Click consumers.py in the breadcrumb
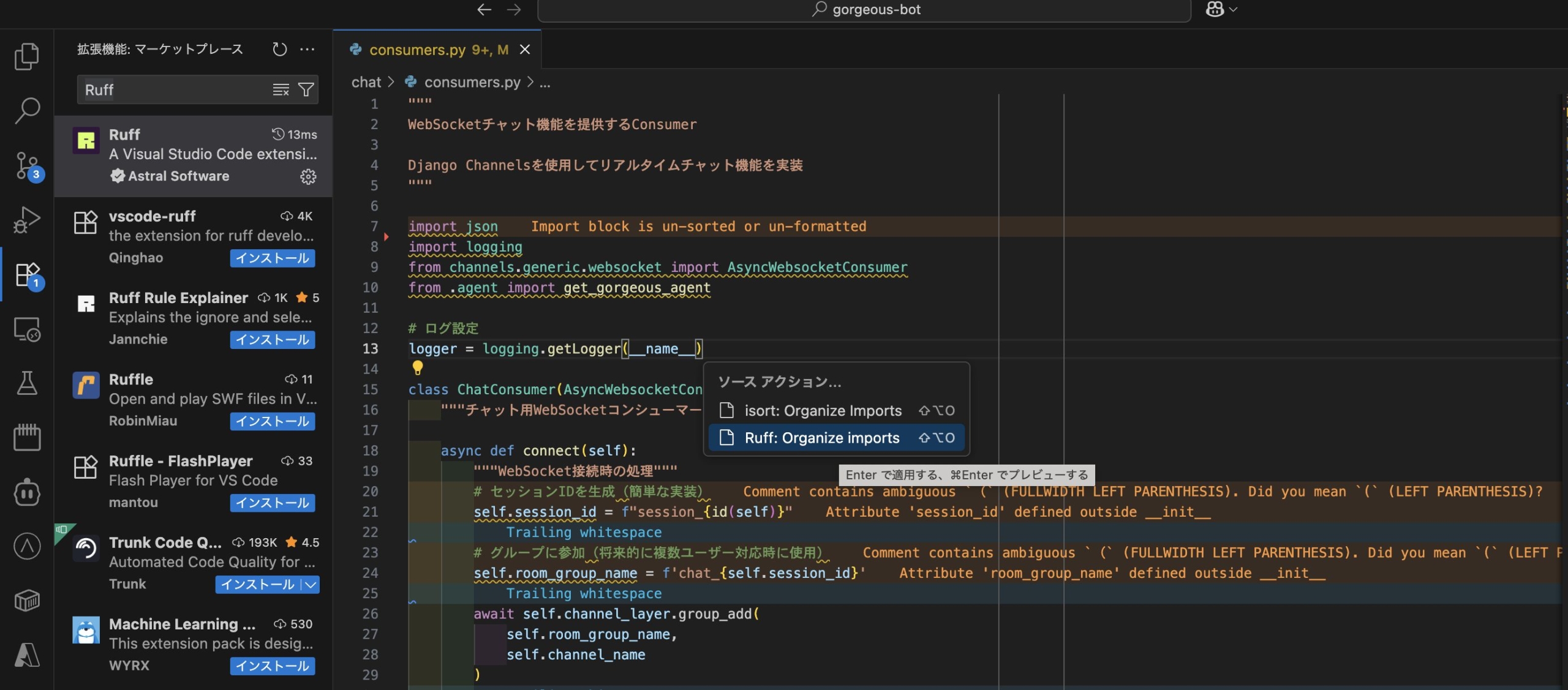 [x=472, y=82]
